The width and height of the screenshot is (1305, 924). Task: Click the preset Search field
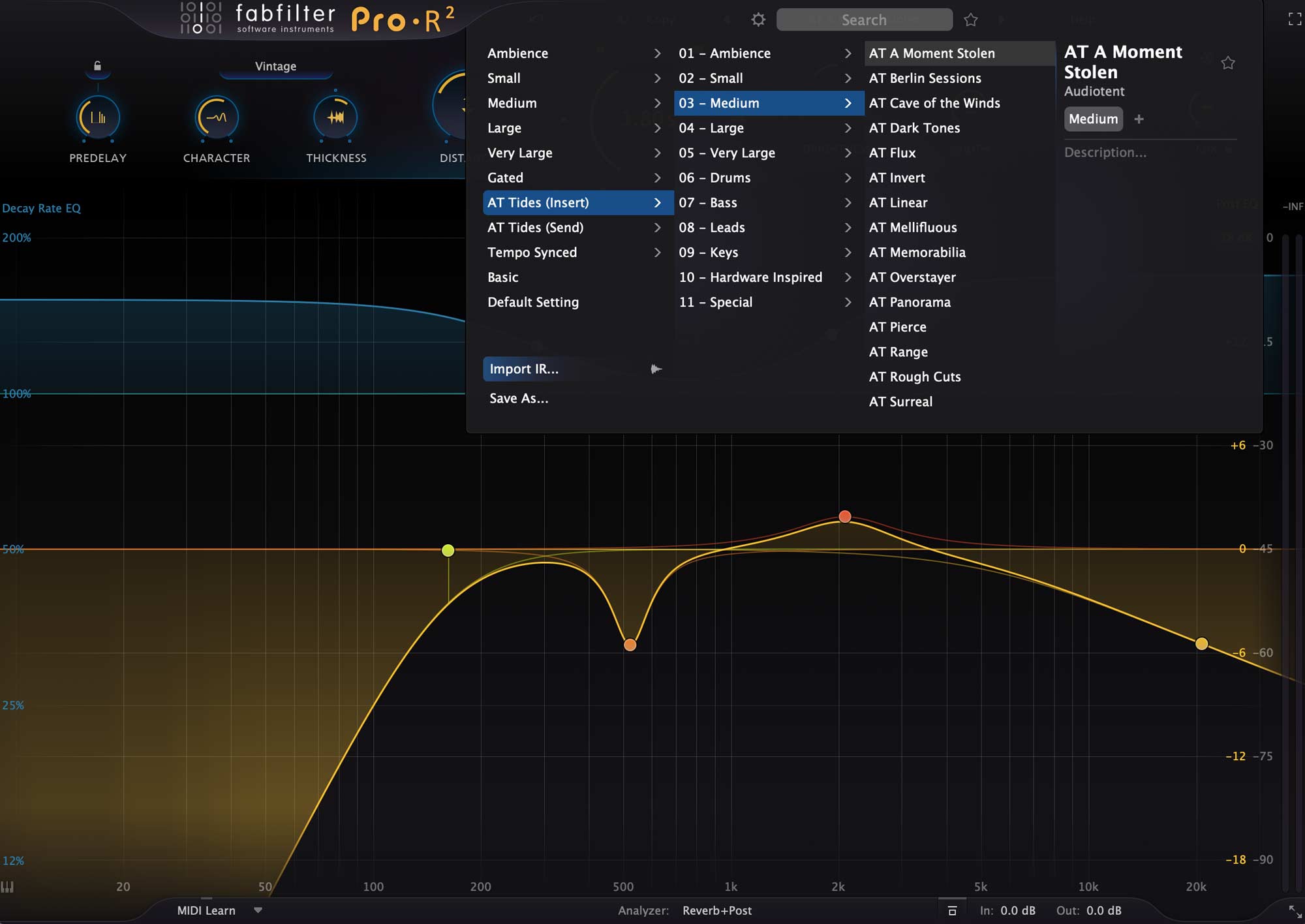(x=864, y=20)
